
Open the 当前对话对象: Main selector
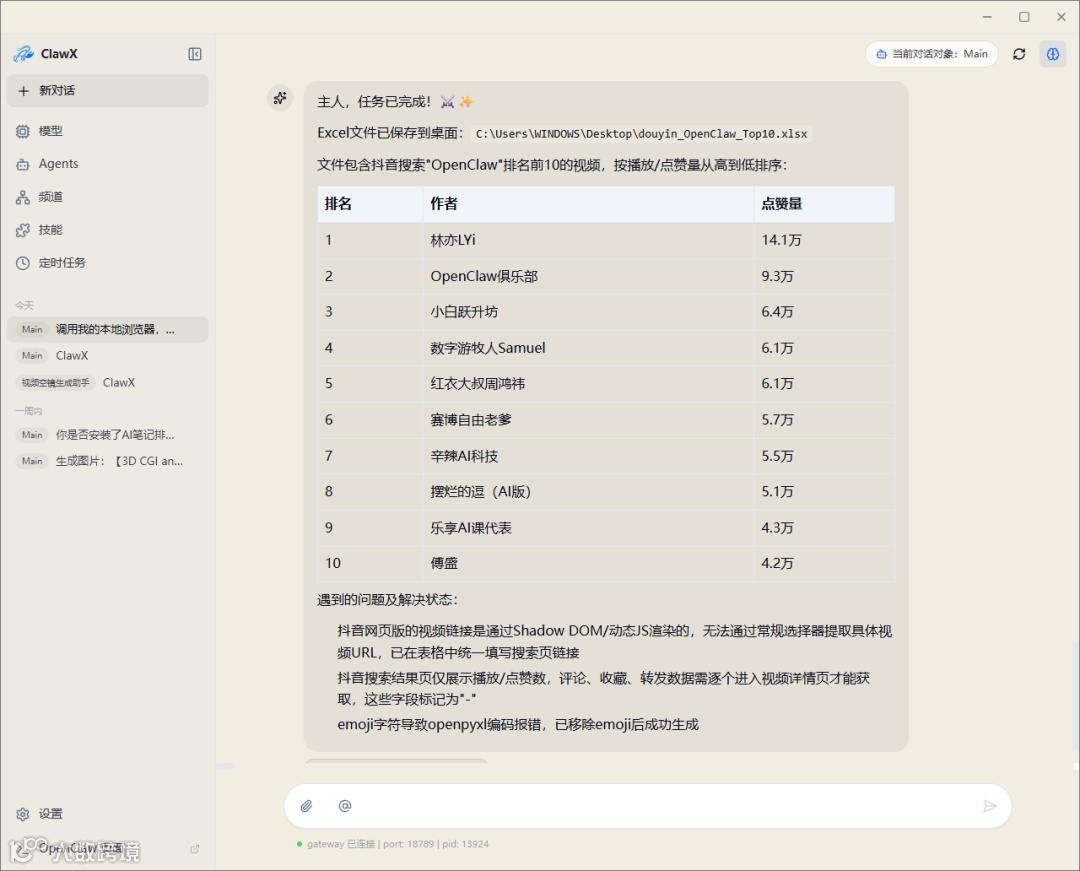(x=931, y=54)
